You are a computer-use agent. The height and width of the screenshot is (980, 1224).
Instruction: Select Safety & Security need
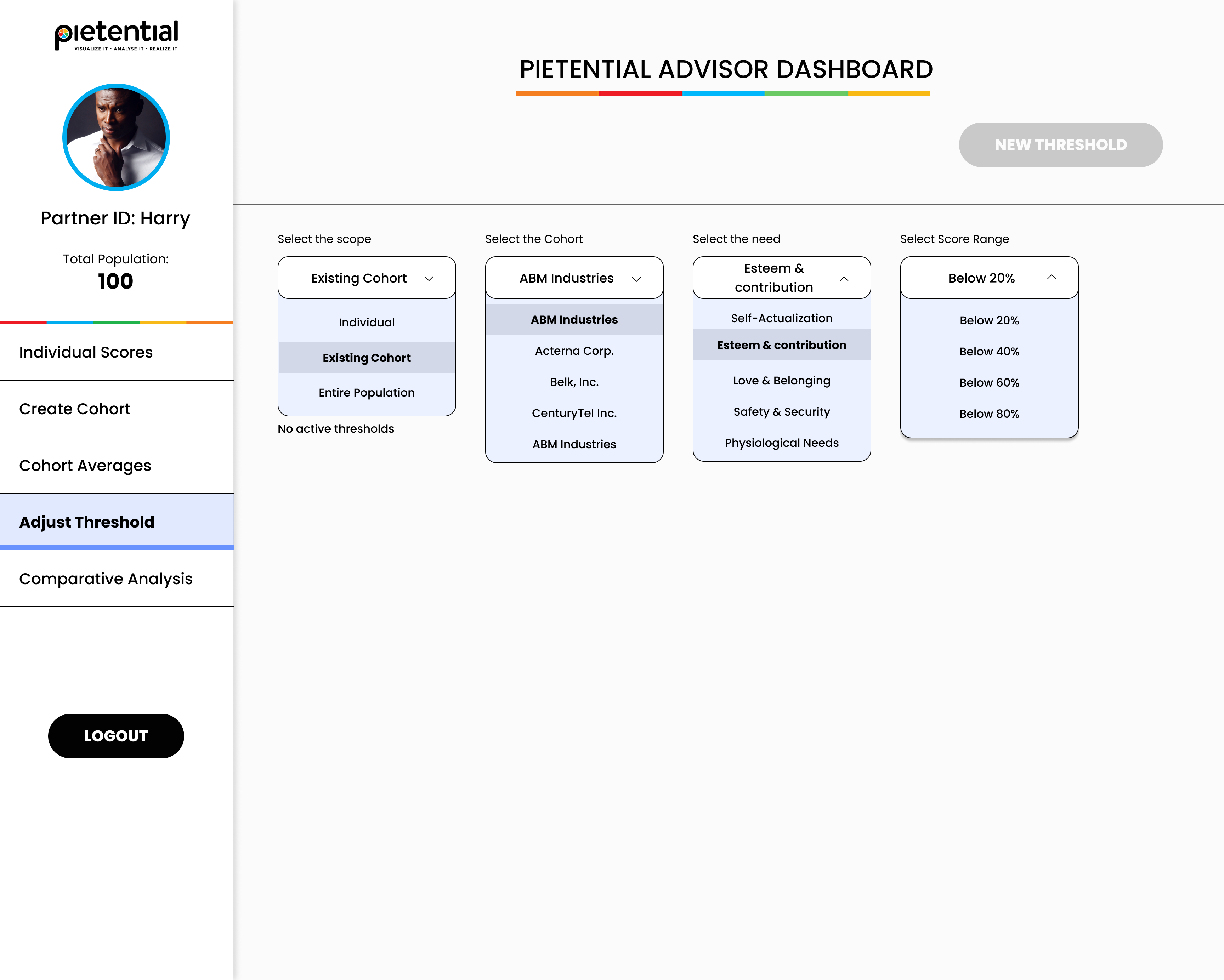782,412
